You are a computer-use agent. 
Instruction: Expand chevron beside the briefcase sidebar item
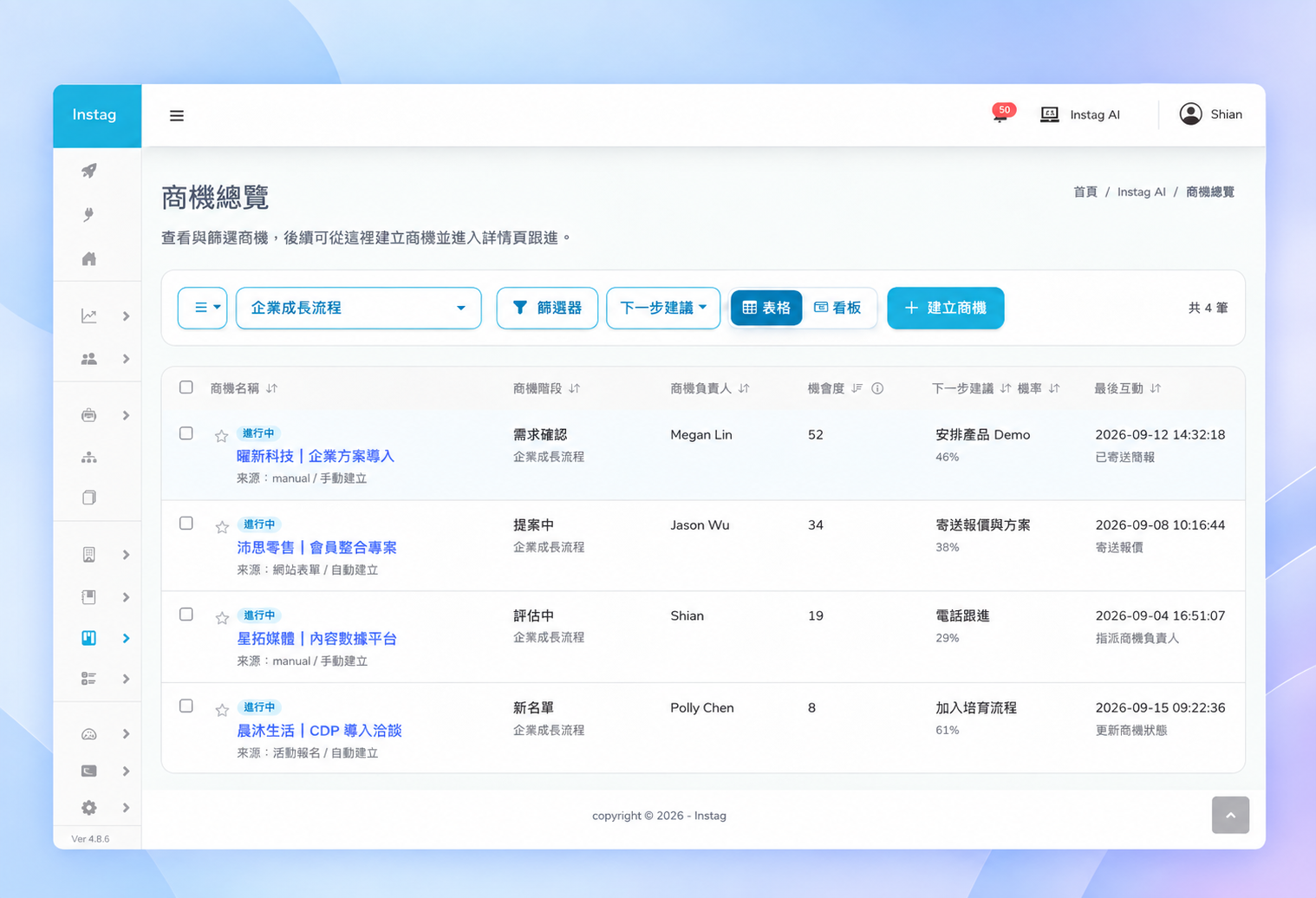(126, 415)
